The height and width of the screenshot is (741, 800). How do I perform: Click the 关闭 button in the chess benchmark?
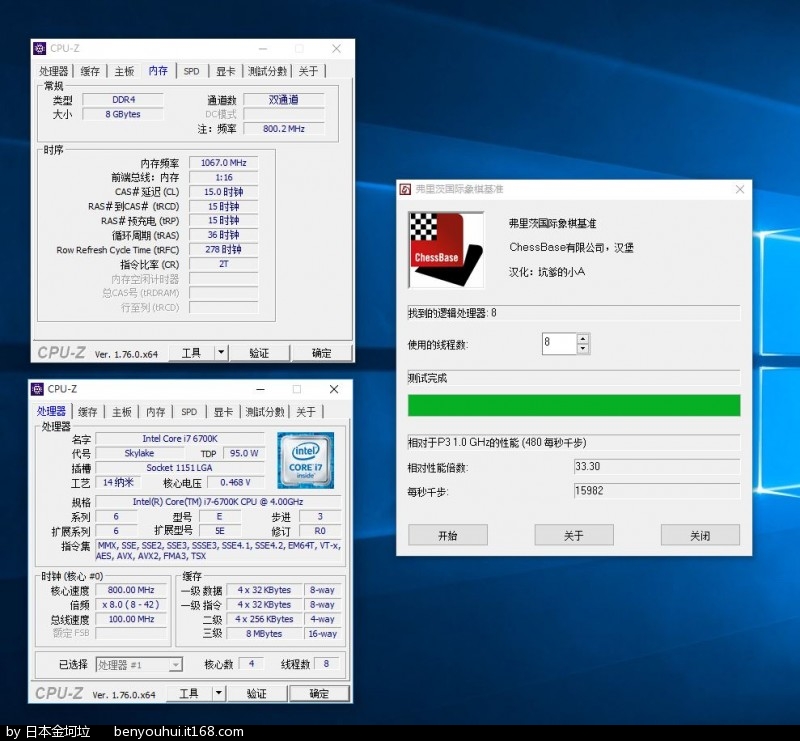click(x=700, y=535)
